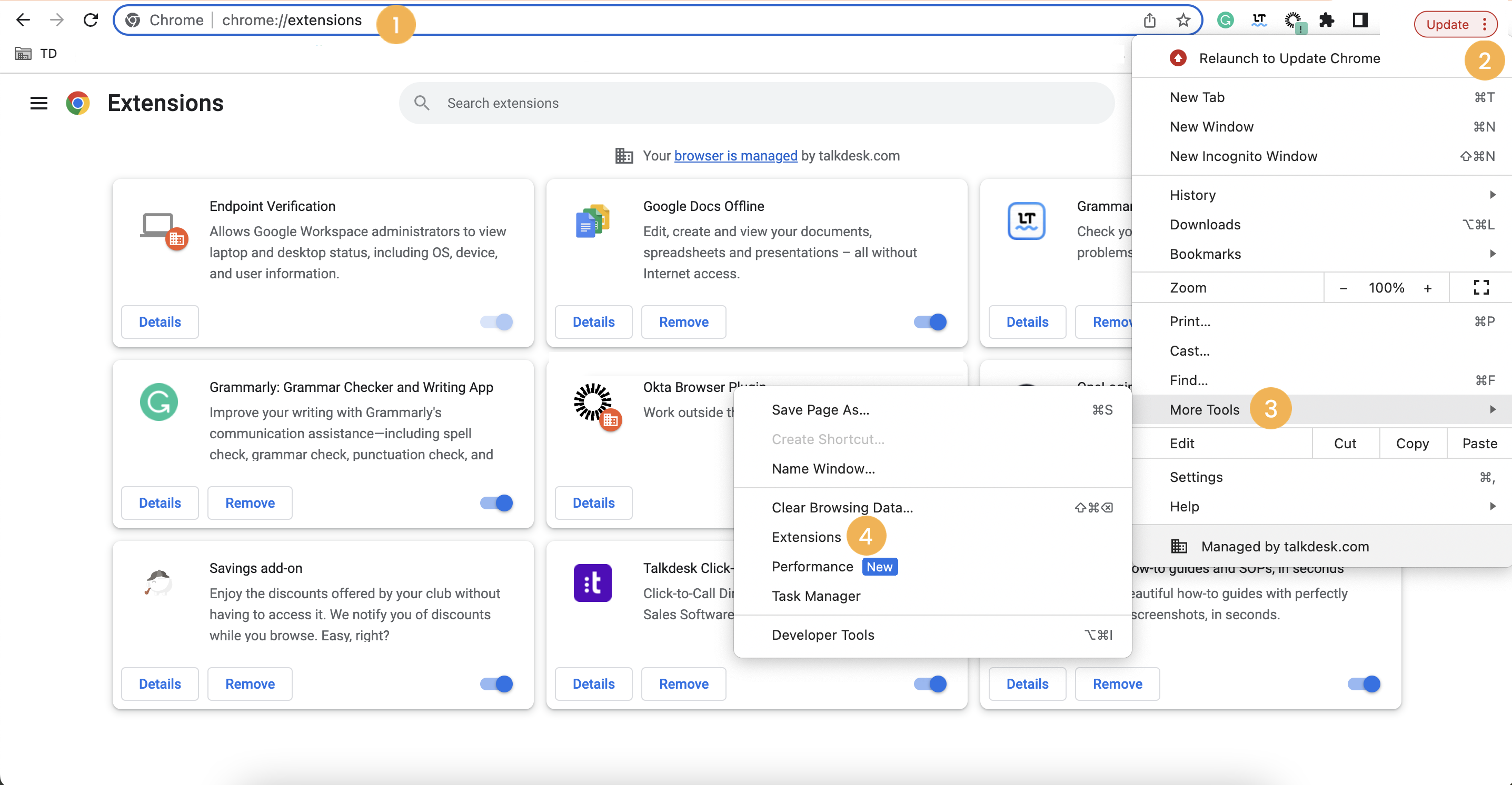1512x785 pixels.
Task: Select Paste in the Edit row
Action: point(1479,444)
